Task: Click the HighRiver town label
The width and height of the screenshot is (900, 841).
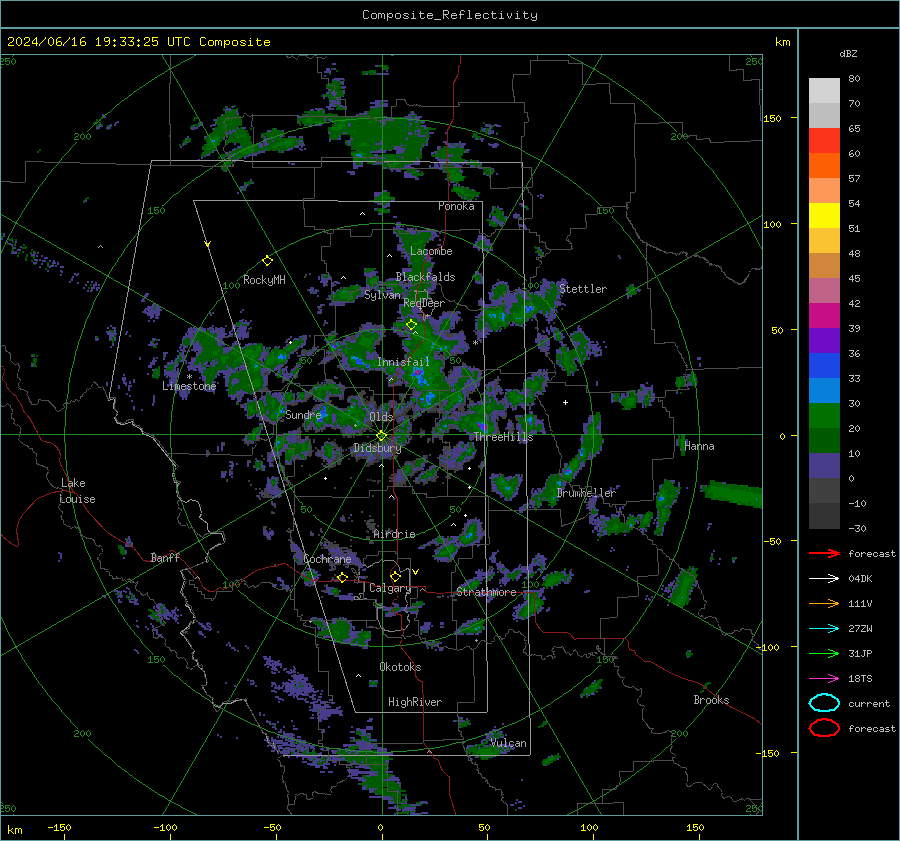Action: coord(415,702)
